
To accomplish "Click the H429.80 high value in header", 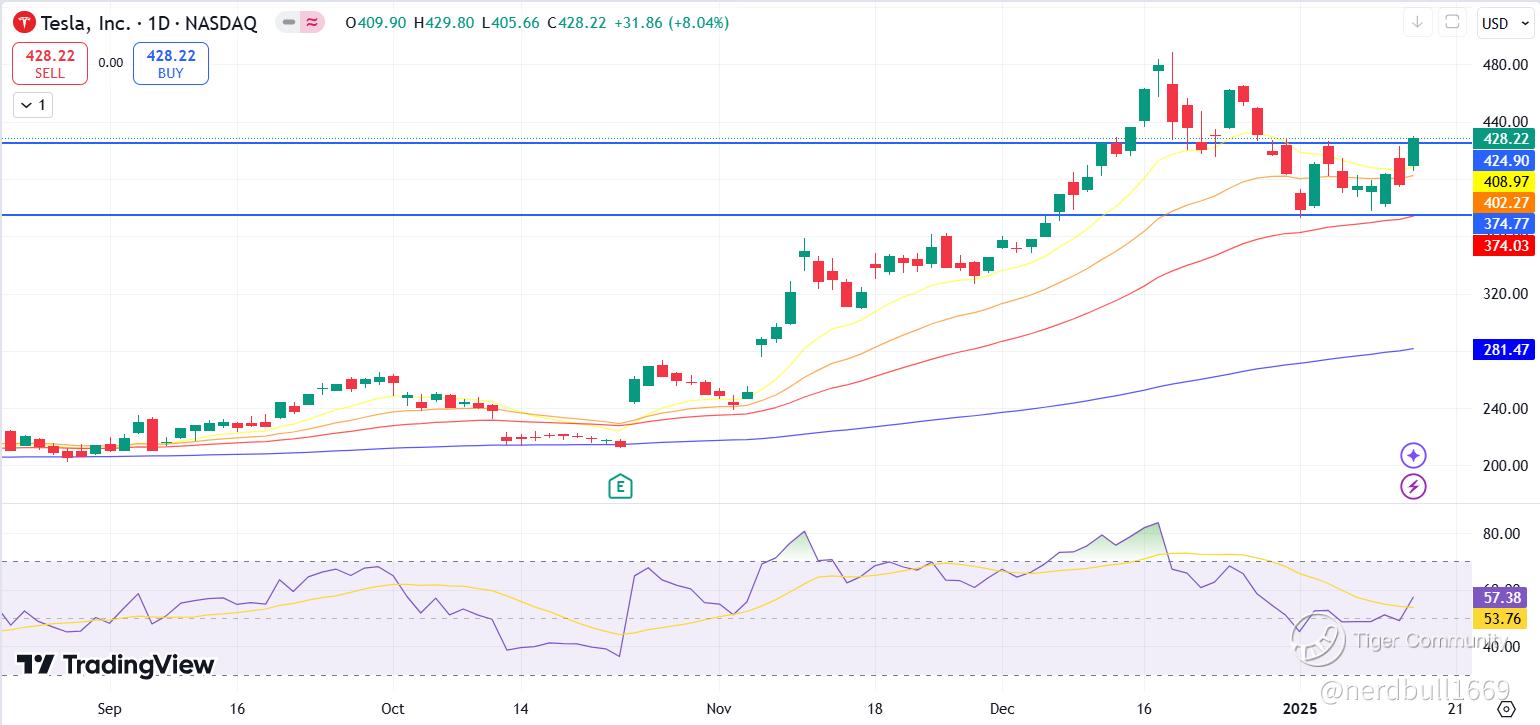I will pyautogui.click(x=444, y=22).
